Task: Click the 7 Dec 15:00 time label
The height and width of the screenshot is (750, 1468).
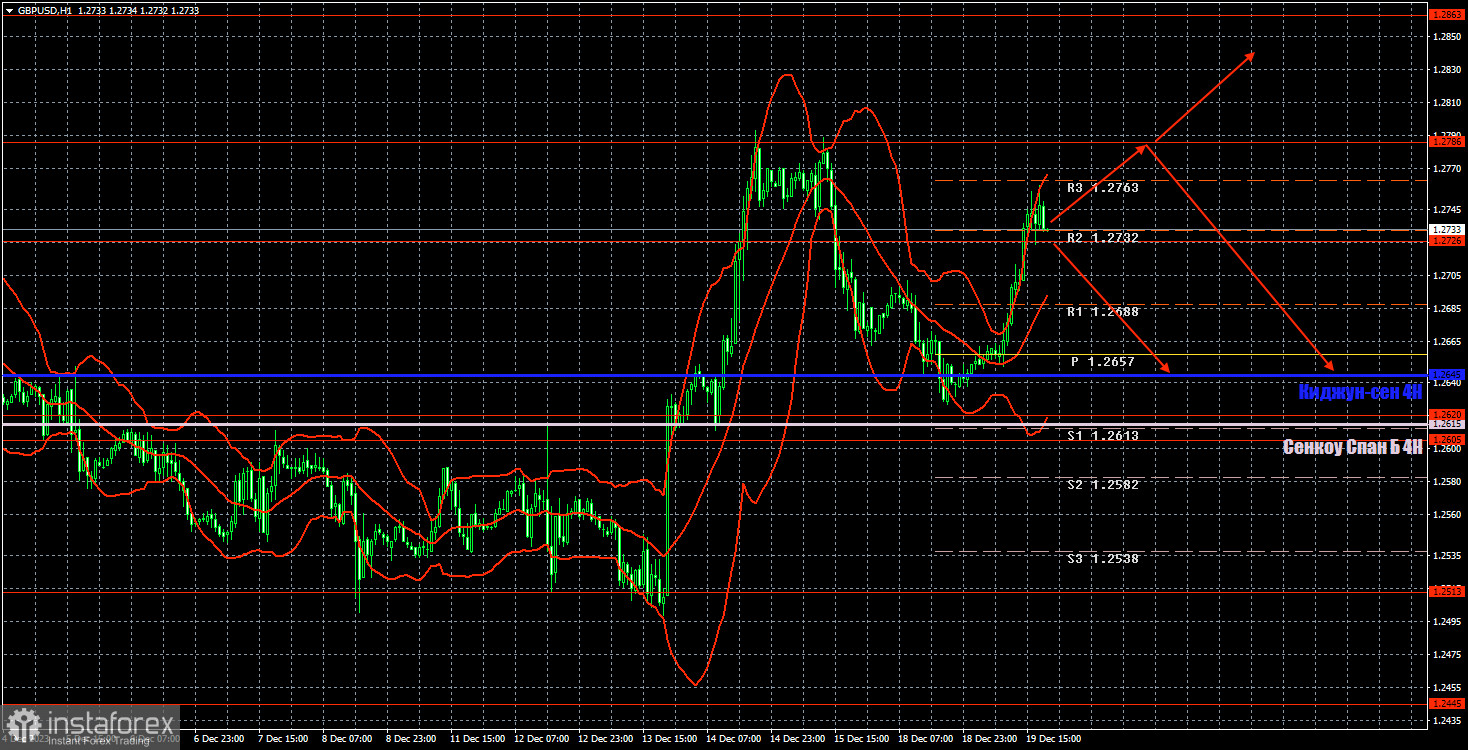Action: (x=281, y=739)
